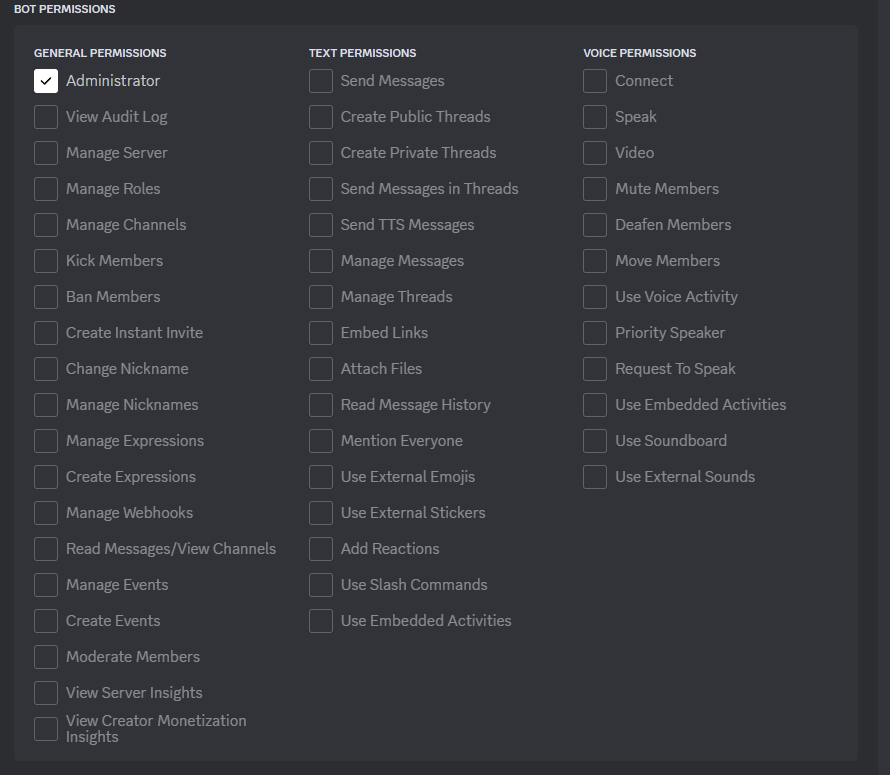Tick the Use Slash Commands checkbox
Image resolution: width=890 pixels, height=775 pixels.
321,585
